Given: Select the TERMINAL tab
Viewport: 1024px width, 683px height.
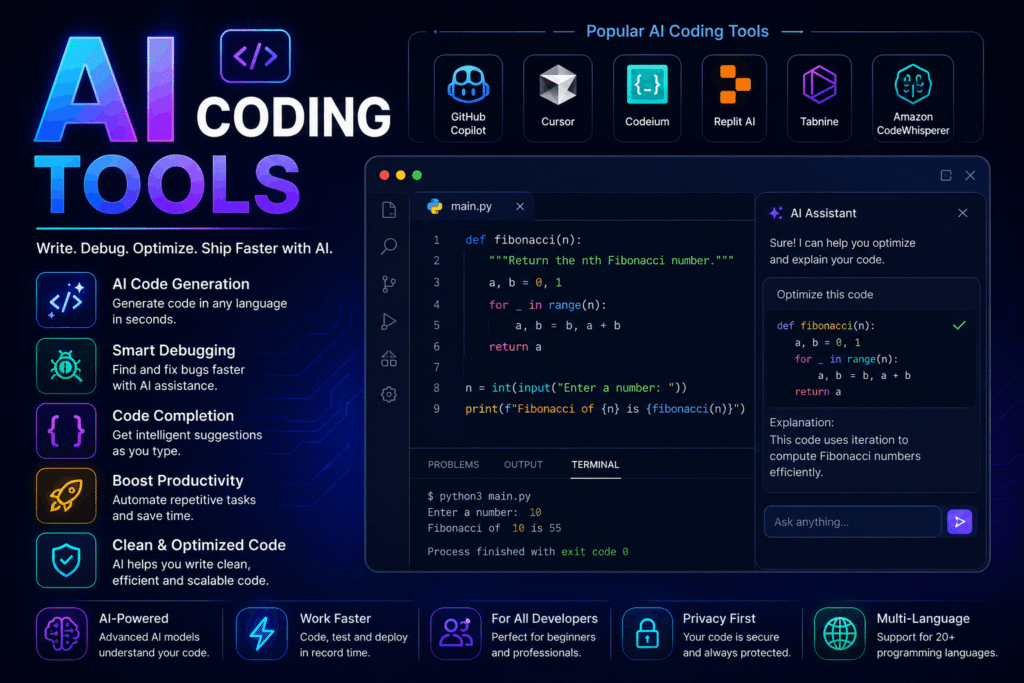Looking at the screenshot, I should (x=595, y=464).
